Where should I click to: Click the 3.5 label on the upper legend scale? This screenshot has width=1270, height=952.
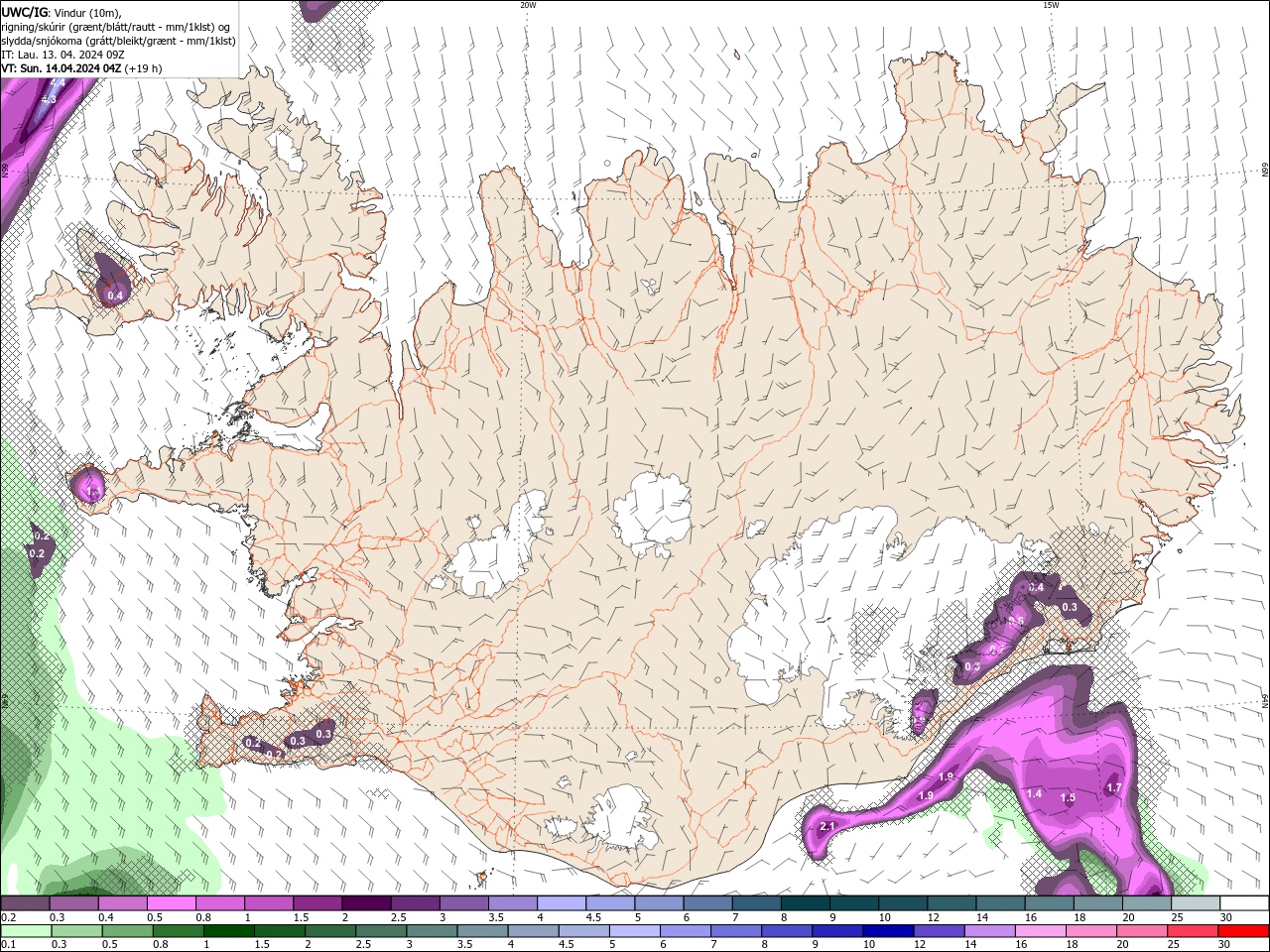(495, 917)
